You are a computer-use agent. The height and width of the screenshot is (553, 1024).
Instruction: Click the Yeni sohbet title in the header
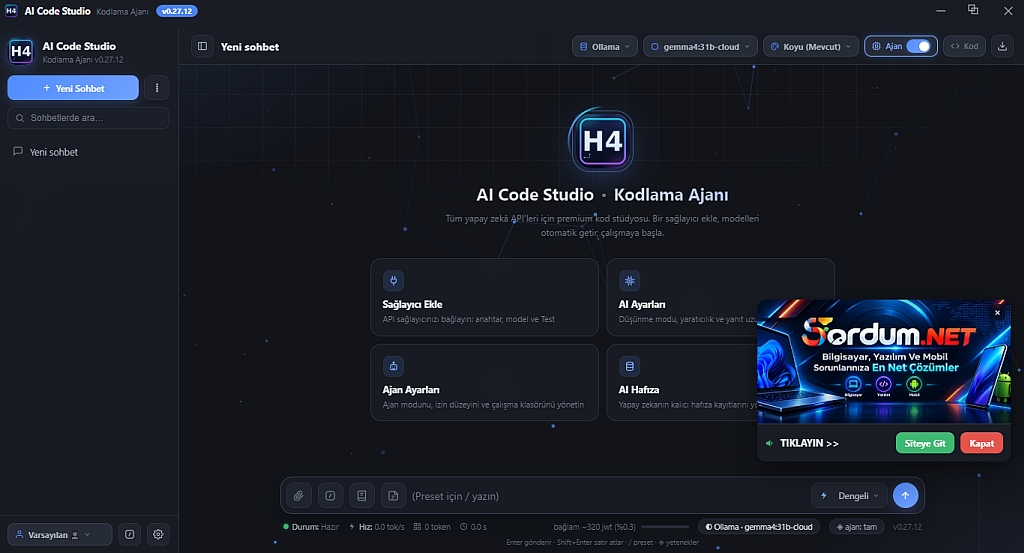249,47
